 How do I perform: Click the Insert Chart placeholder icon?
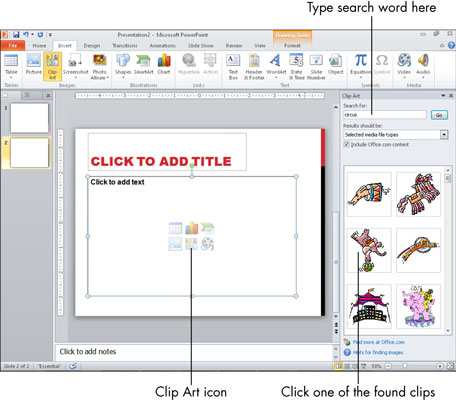pyautogui.click(x=191, y=228)
